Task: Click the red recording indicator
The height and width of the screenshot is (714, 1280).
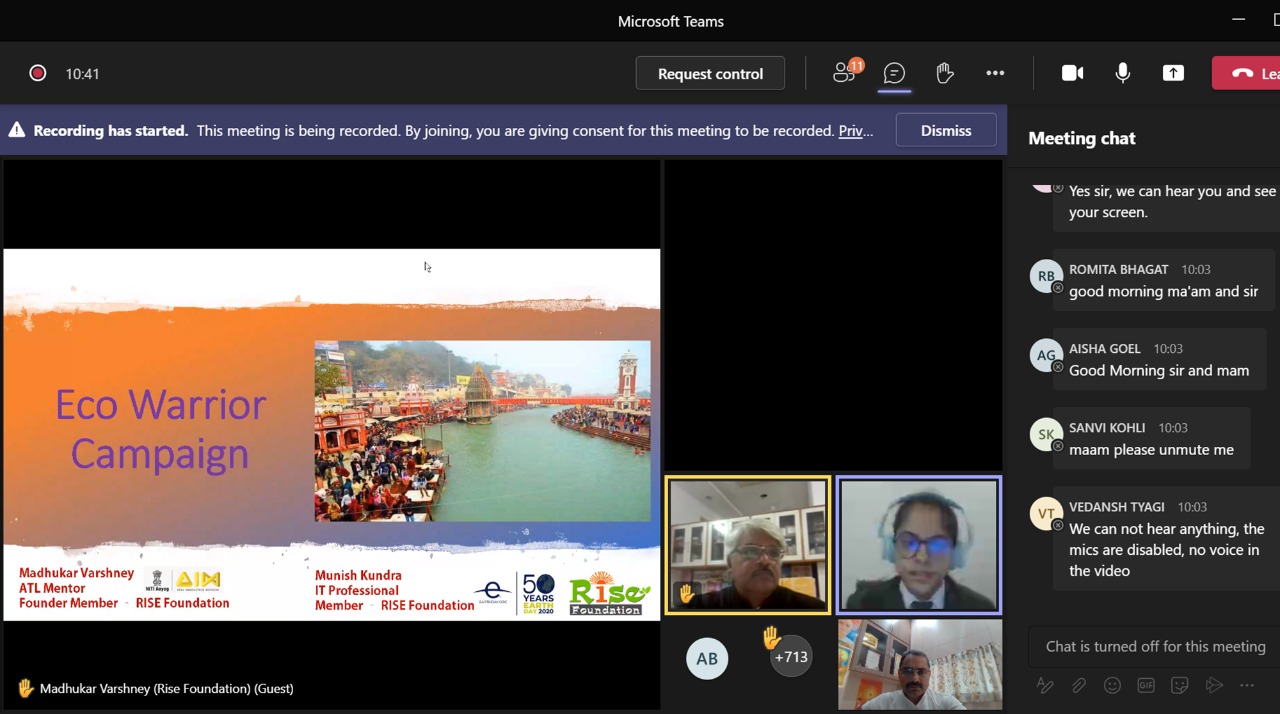Action: (x=38, y=73)
